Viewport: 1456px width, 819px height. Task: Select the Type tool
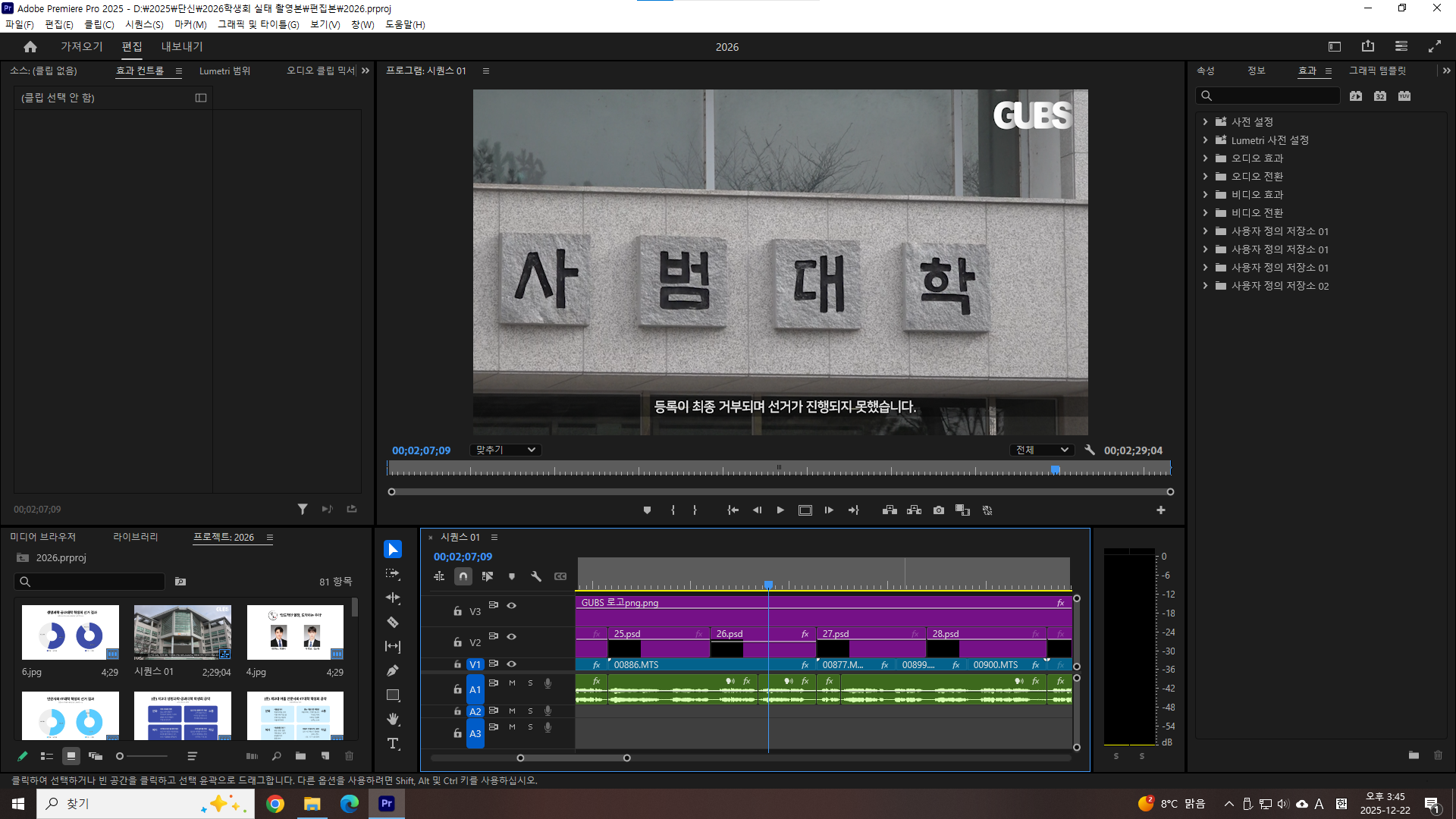click(x=393, y=744)
